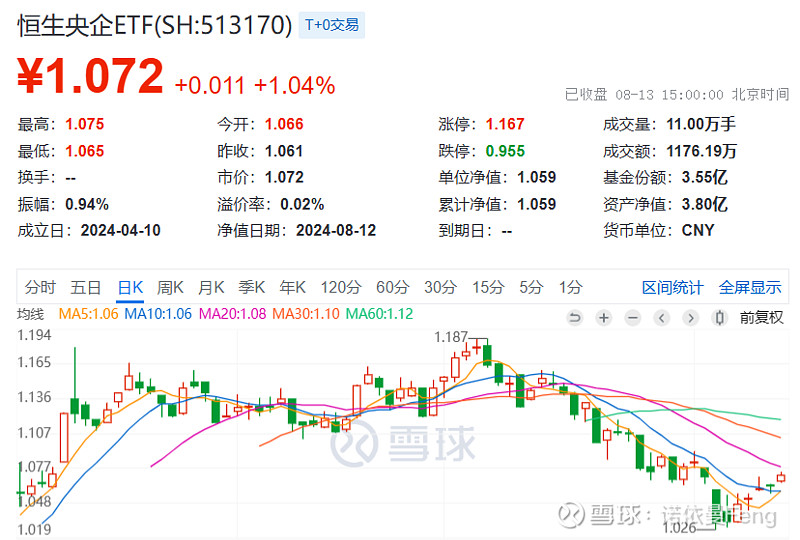Screen dimensions: 800x540
Task: Click the 均线 label
Action: [x=31, y=314]
